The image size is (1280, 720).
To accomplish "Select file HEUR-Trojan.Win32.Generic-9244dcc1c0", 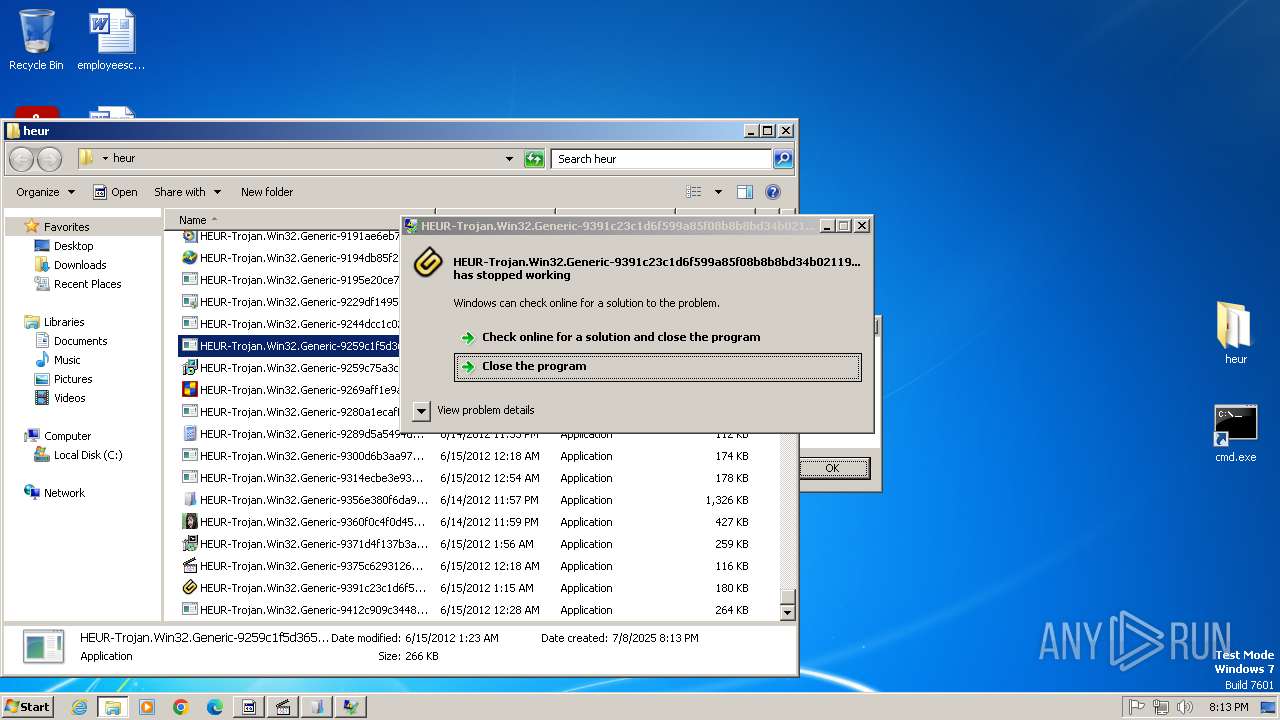I will [x=299, y=324].
